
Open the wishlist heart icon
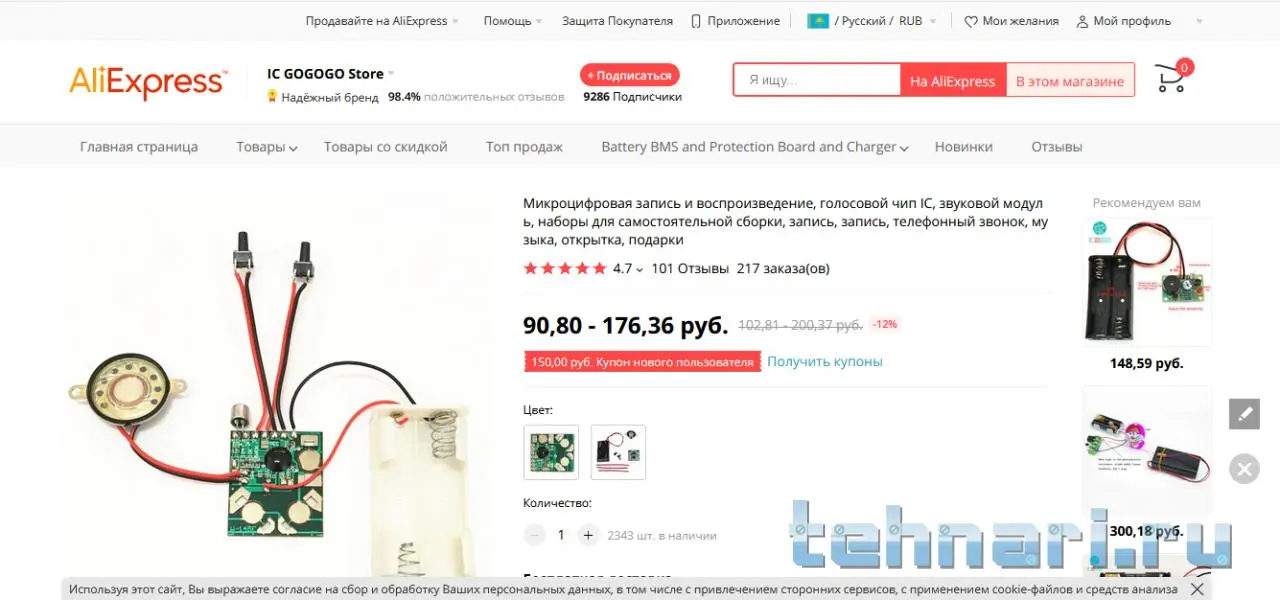click(970, 21)
